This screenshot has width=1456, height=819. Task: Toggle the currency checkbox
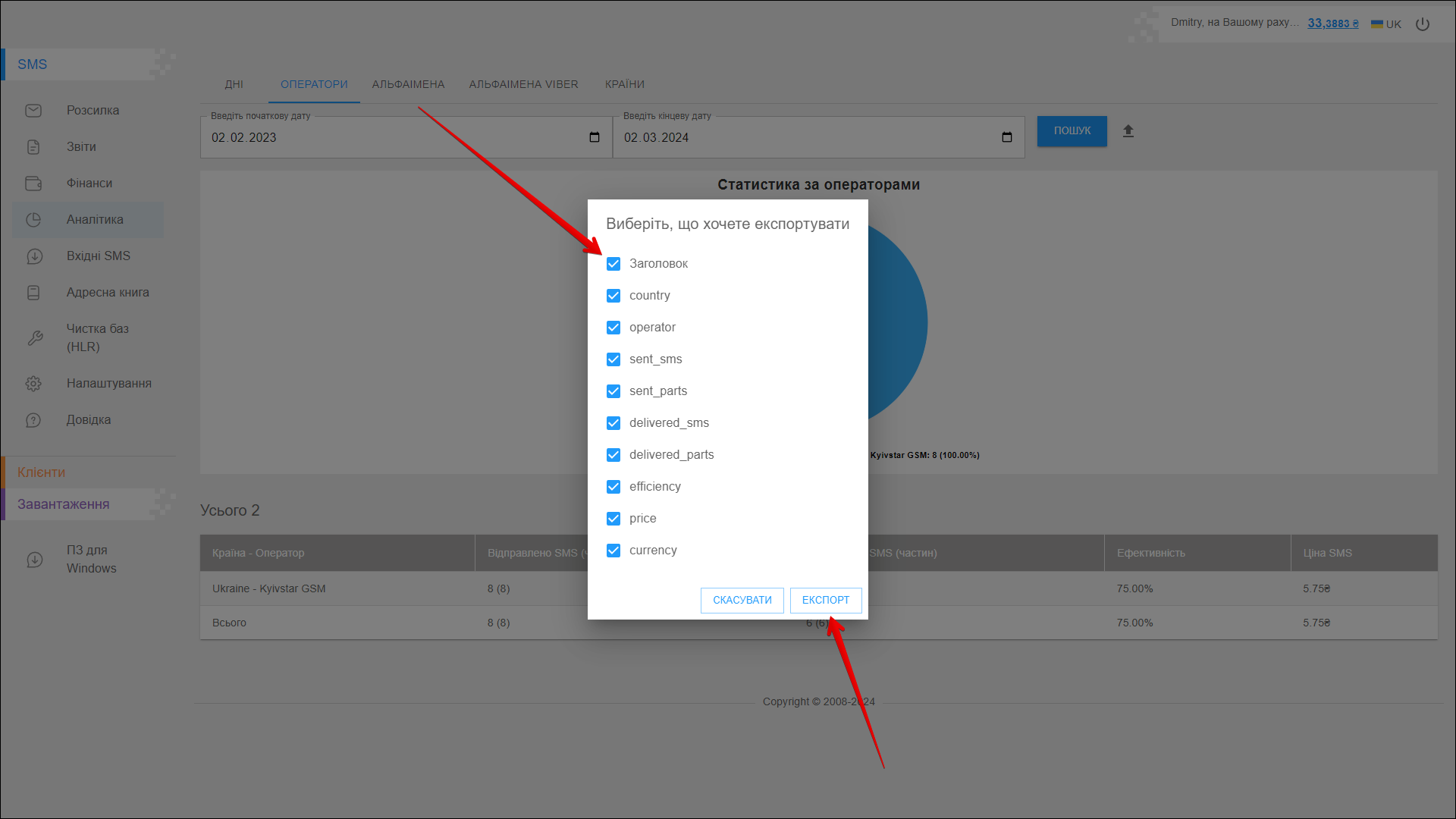coord(613,551)
